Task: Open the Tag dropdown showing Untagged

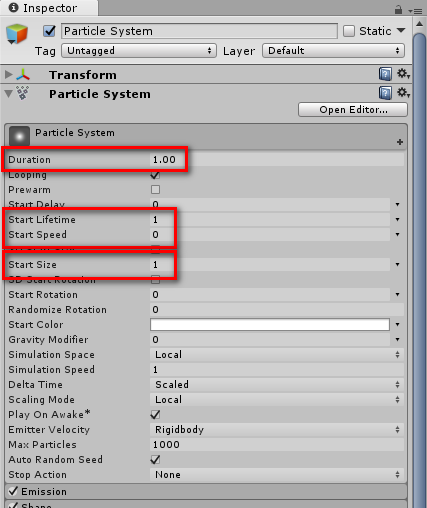Action: pos(139,51)
